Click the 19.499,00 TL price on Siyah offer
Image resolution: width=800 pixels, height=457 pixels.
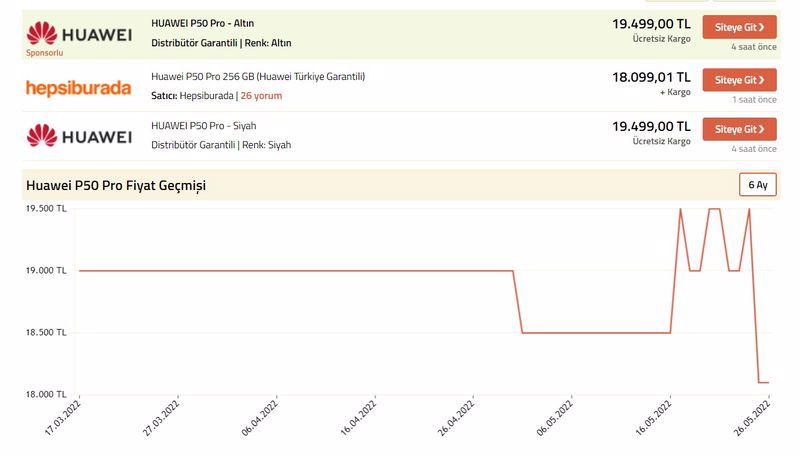(x=651, y=126)
